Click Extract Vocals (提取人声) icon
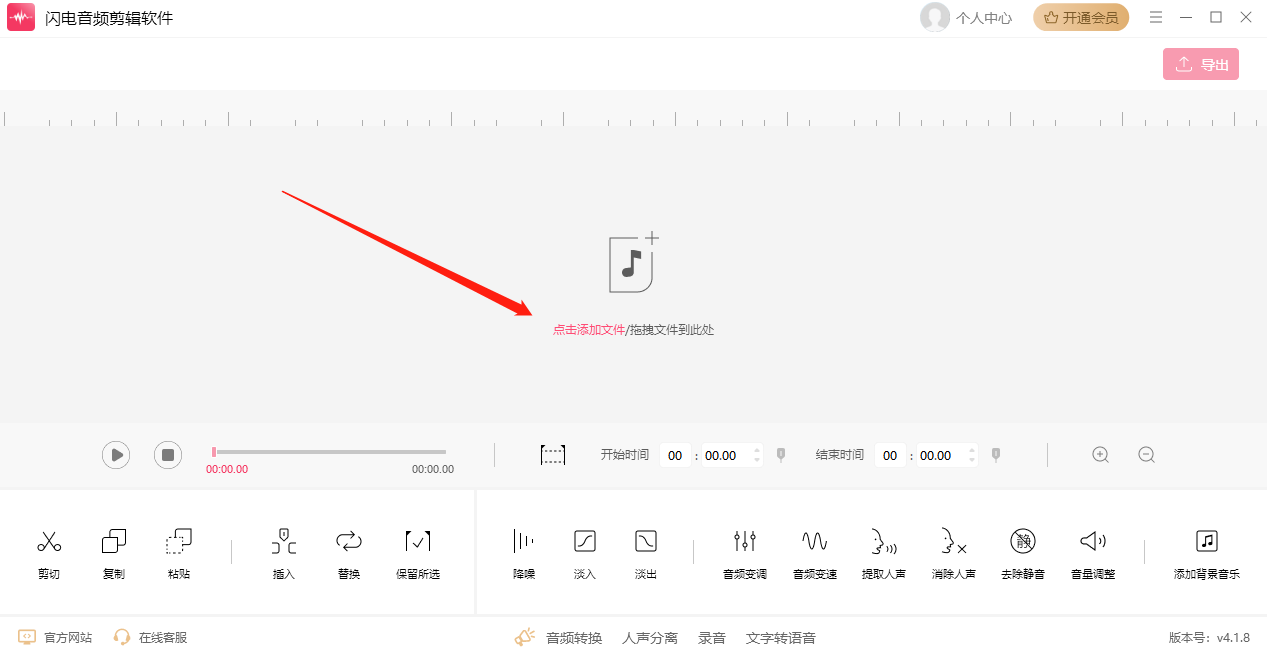 click(884, 542)
